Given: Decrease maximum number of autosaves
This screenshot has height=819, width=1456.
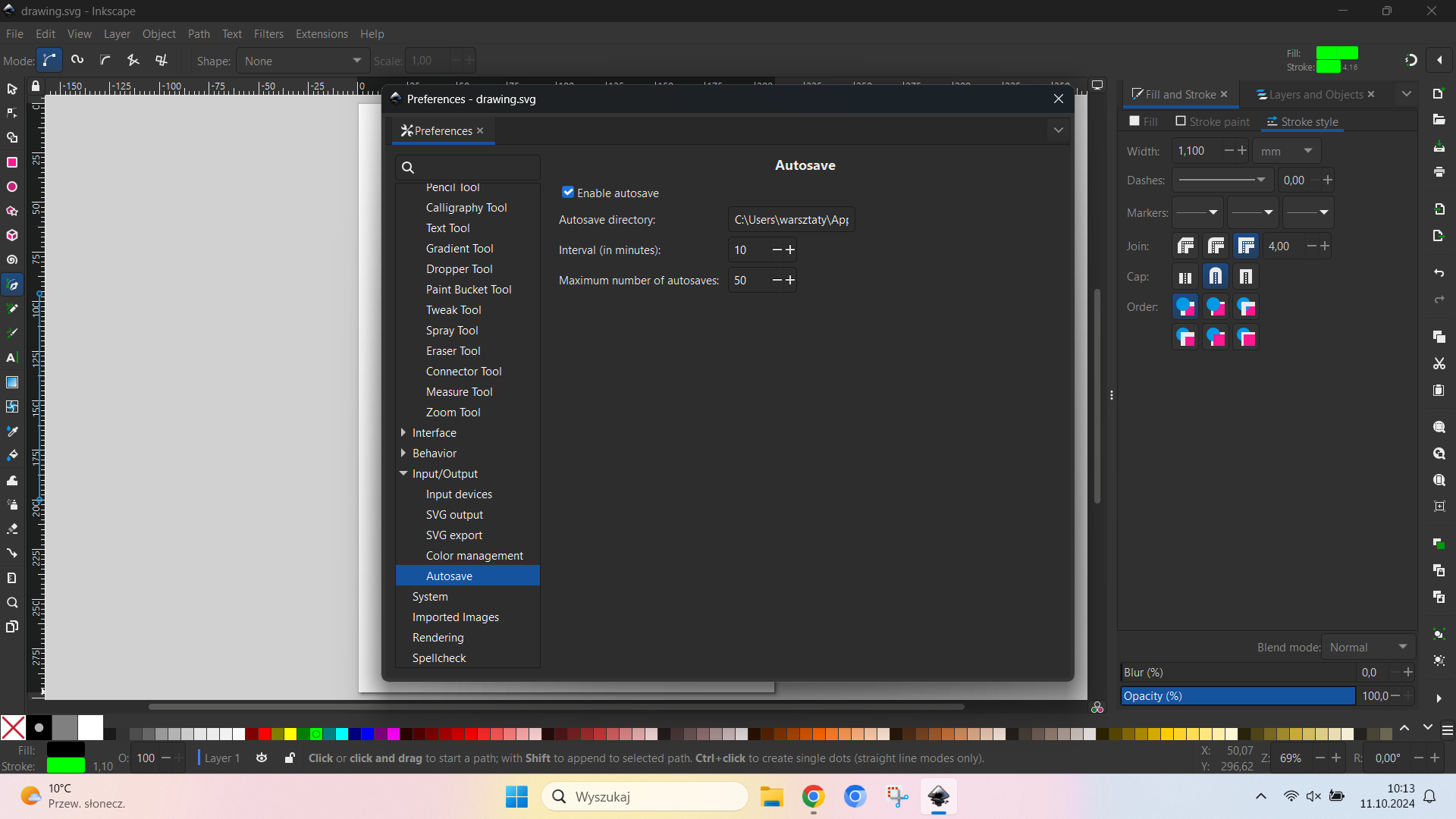Looking at the screenshot, I should tap(777, 280).
